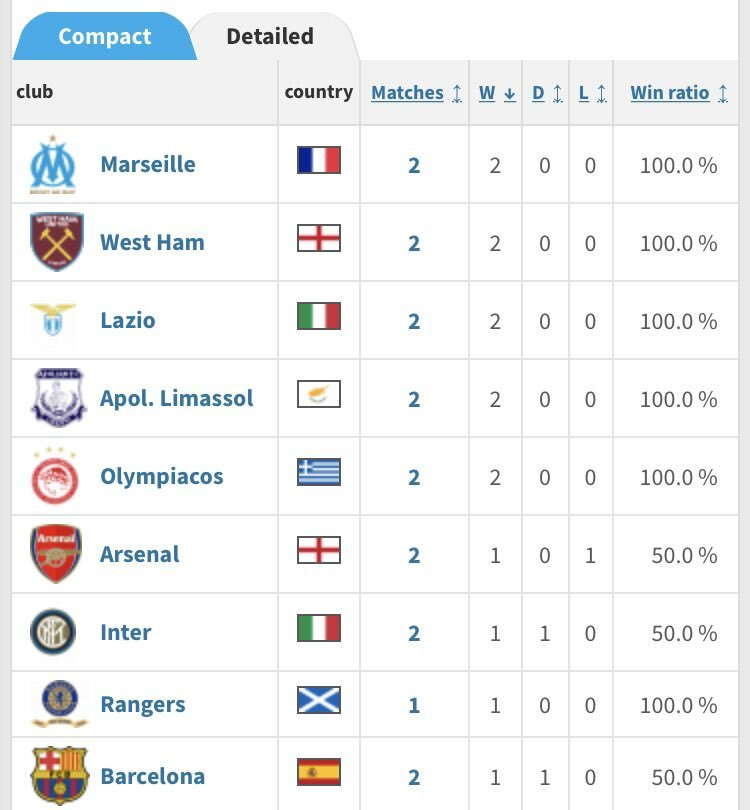Click the Marseille club crest icon
This screenshot has width=750, height=810.
coord(53,164)
